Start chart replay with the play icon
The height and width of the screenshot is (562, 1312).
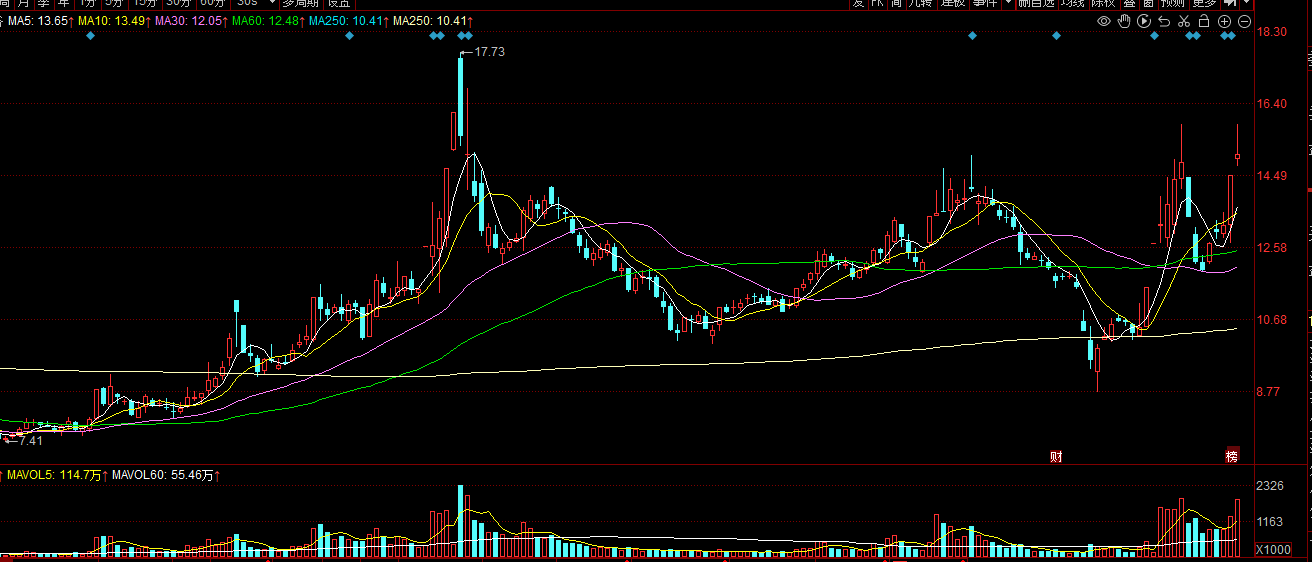[x=1144, y=21]
